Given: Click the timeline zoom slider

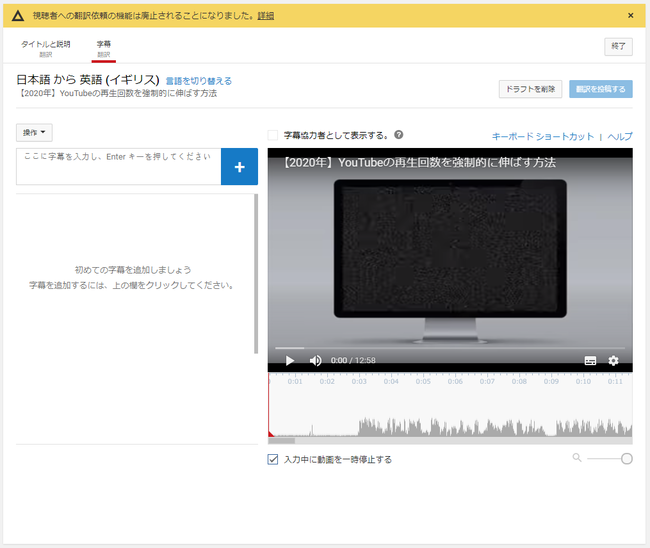Looking at the screenshot, I should pyautogui.click(x=610, y=459).
